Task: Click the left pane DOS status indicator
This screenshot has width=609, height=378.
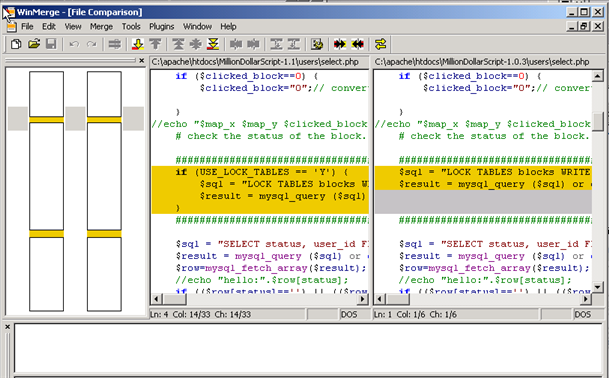Action: coord(349,314)
